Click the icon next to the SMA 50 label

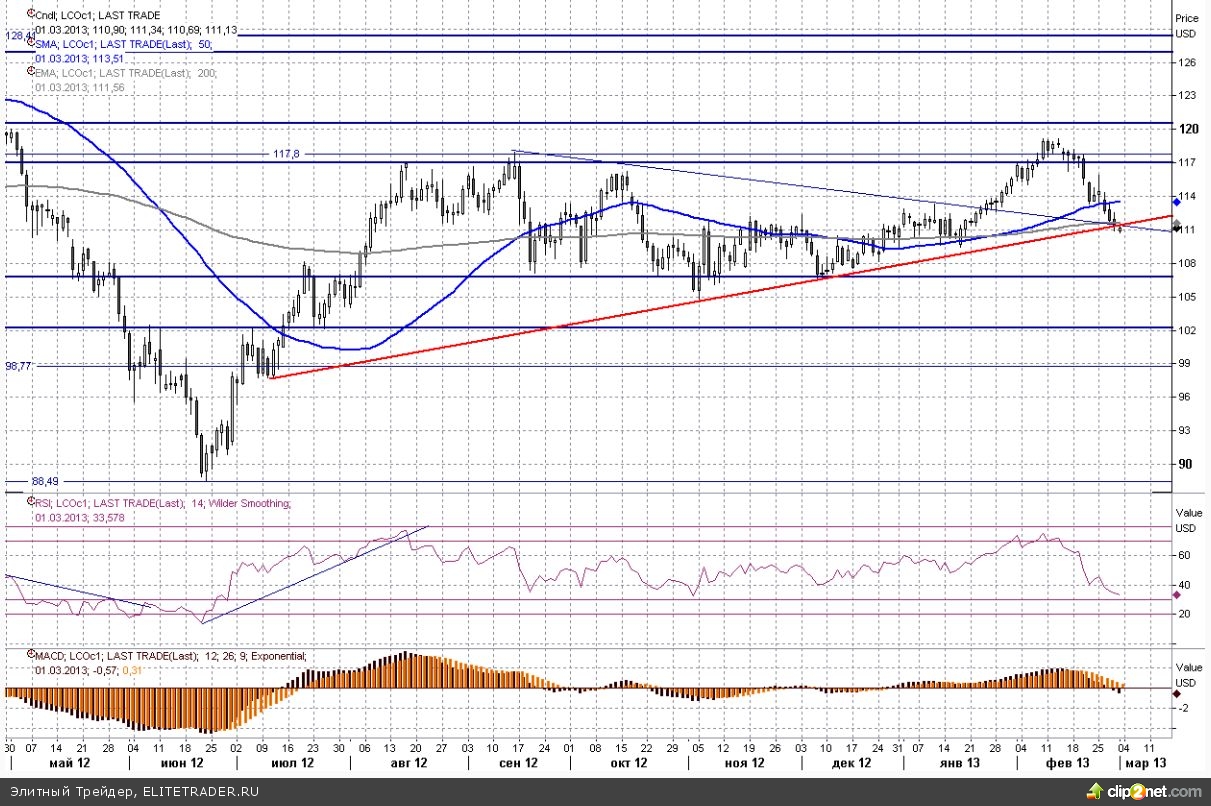point(29,44)
